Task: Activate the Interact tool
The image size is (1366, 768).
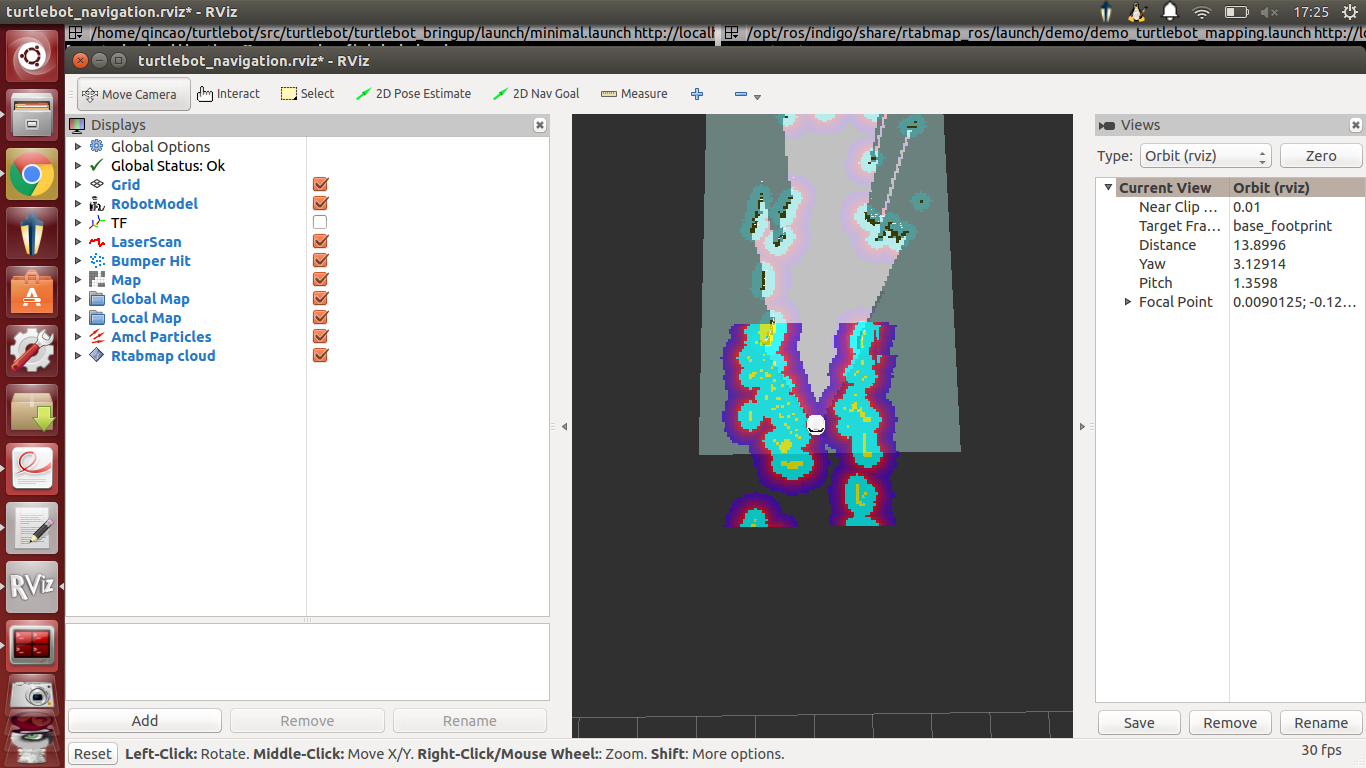Action: (x=228, y=94)
